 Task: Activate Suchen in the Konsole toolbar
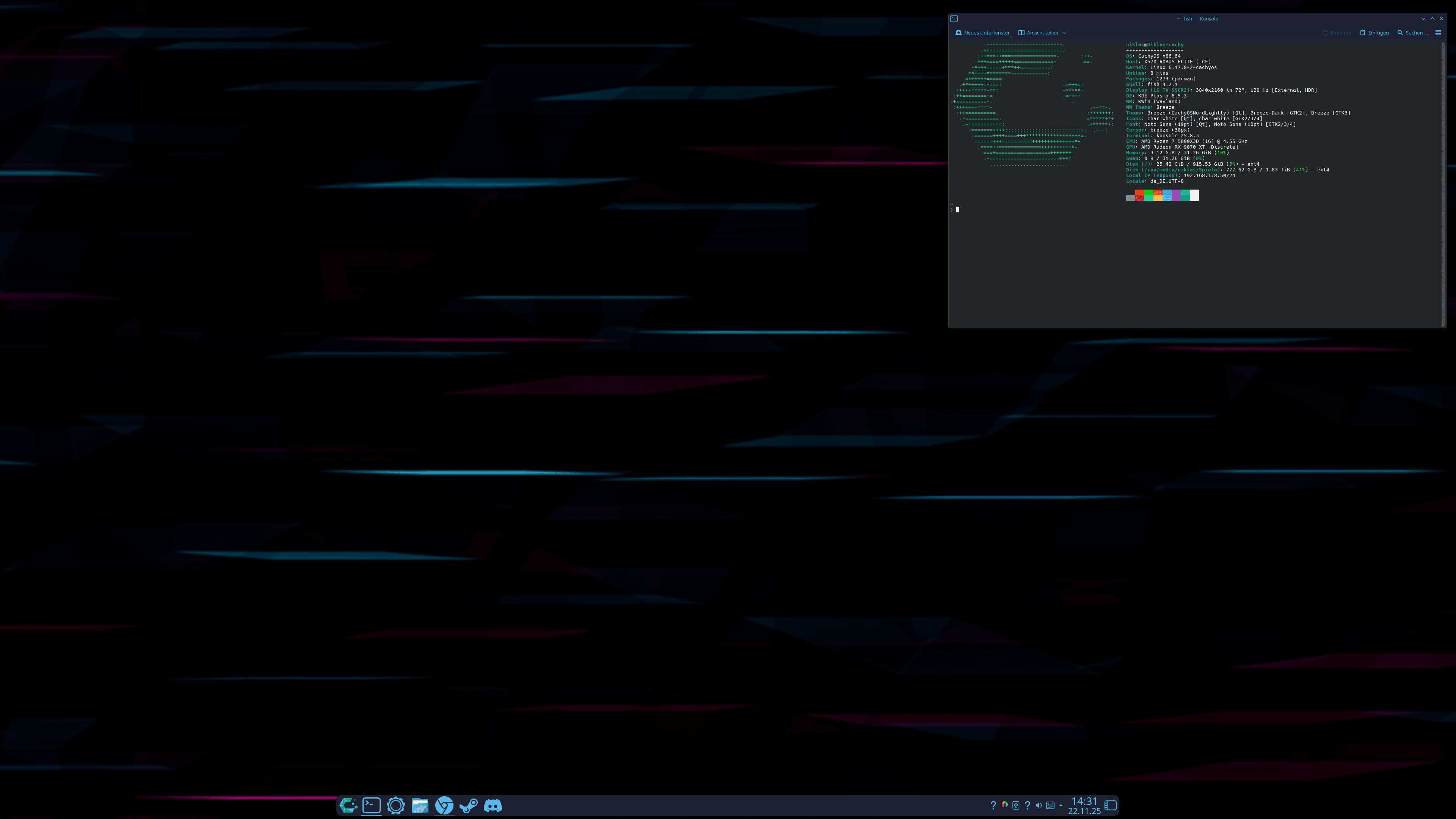(1412, 32)
